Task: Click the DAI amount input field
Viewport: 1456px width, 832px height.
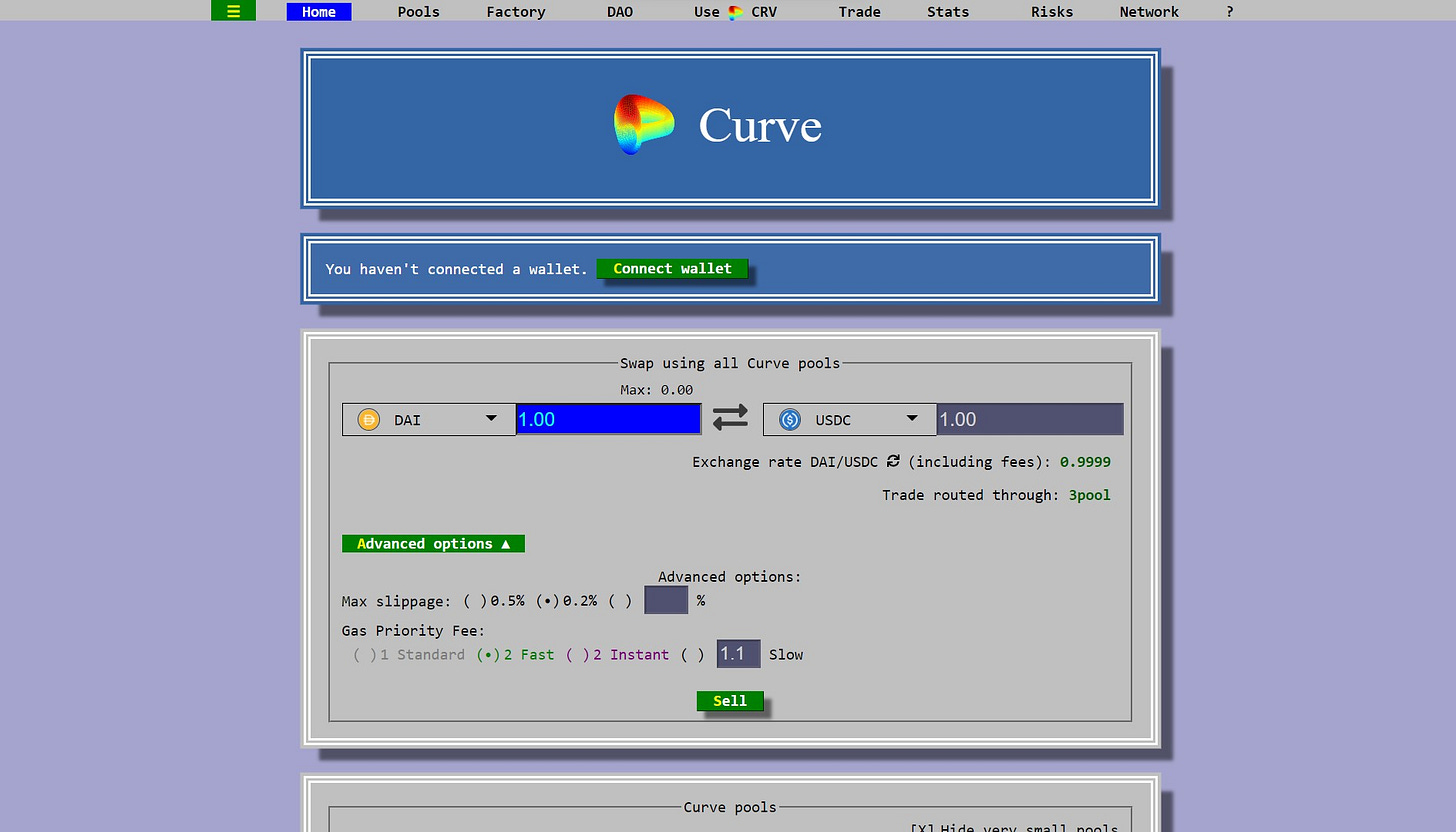Action: click(608, 419)
